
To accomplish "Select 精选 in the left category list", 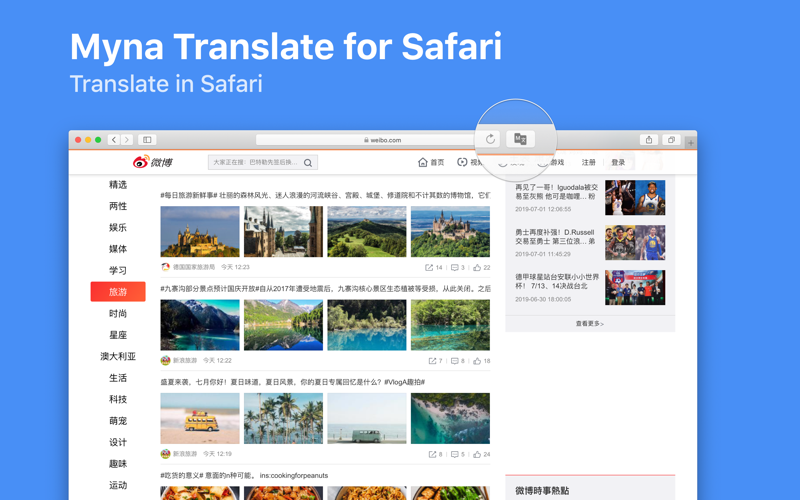I will 118,185.
